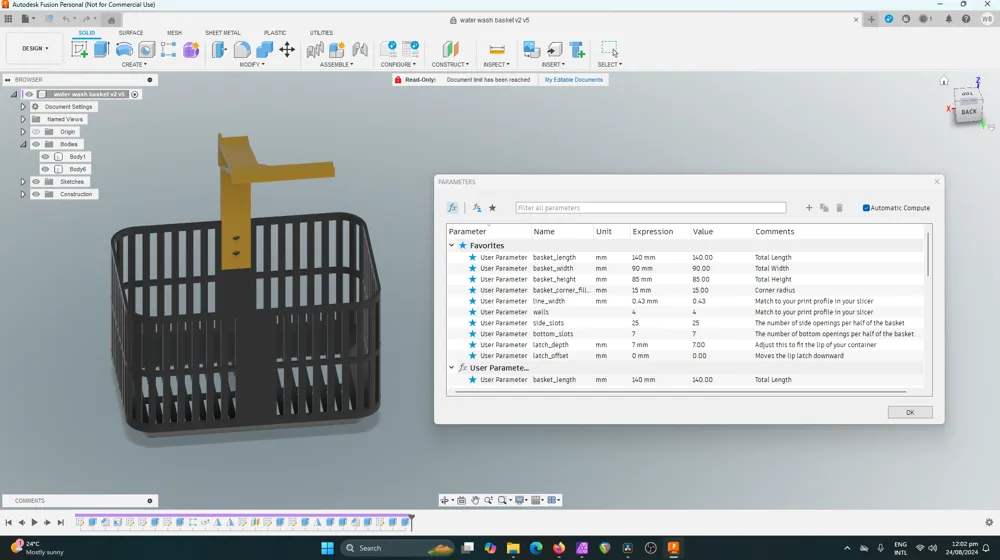Switch to the Surface tab
Screen dimensions: 1000x560
(131, 33)
